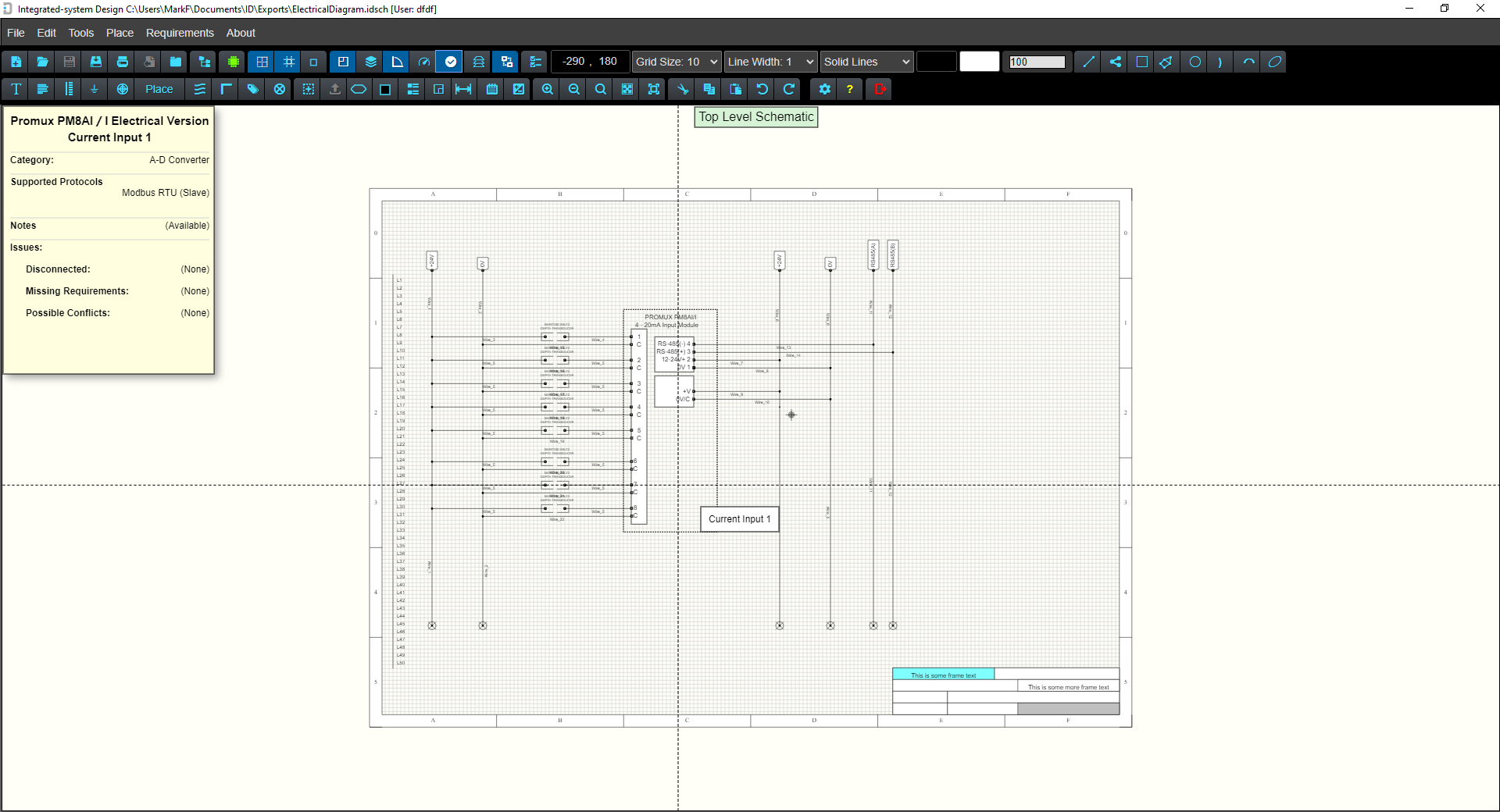The width and height of the screenshot is (1500, 812).
Task: Open the Requirements menu
Action: coord(179,33)
